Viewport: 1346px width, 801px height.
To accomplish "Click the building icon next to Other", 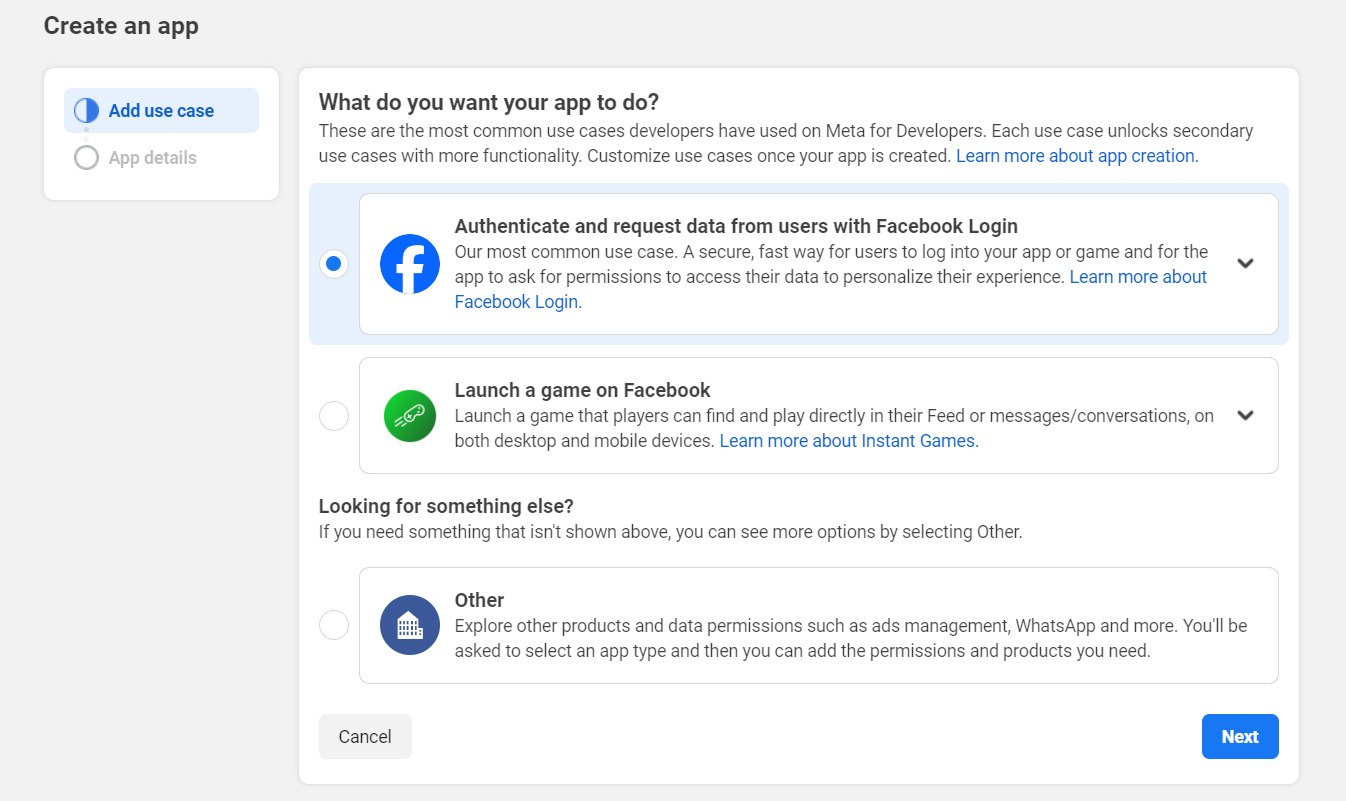I will (409, 624).
